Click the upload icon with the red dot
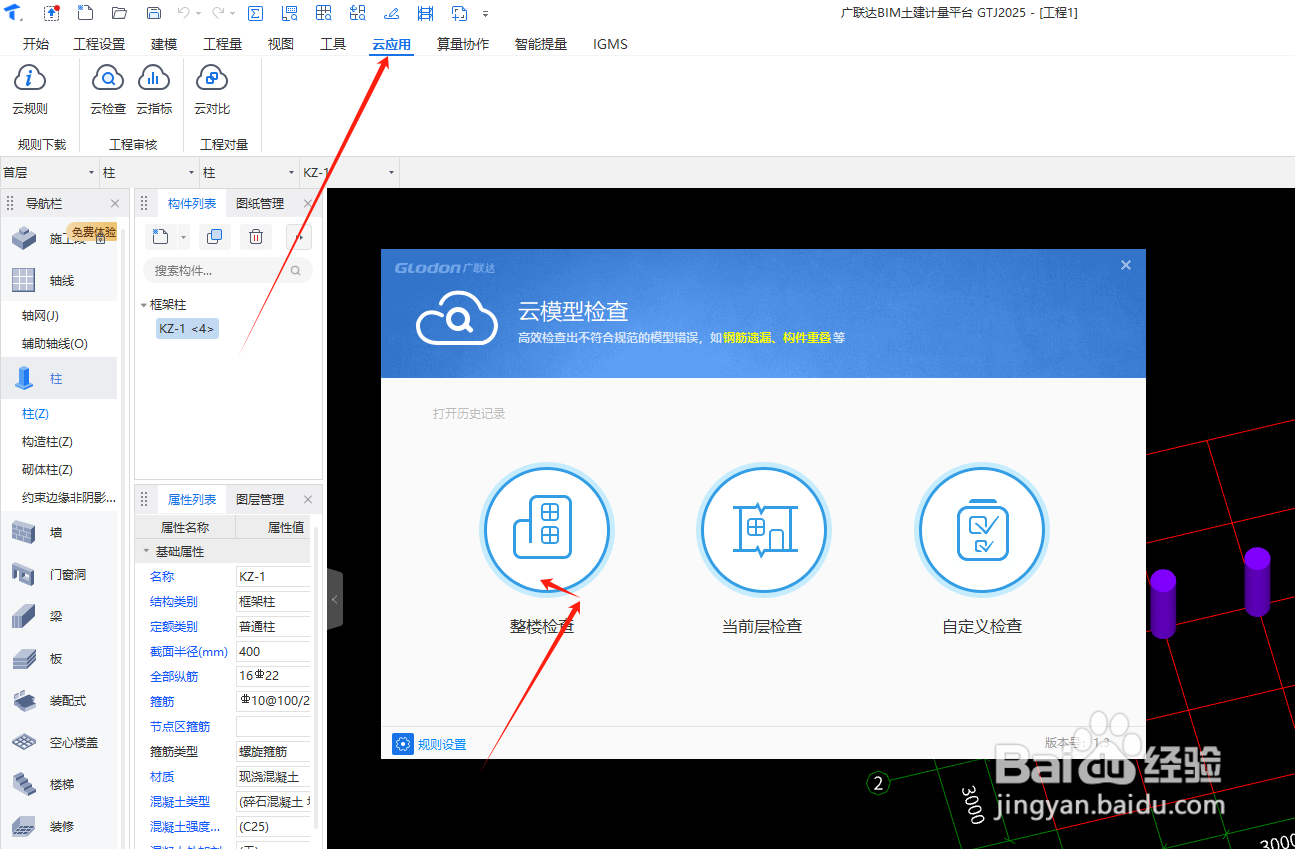This screenshot has height=849, width=1295. 51,13
